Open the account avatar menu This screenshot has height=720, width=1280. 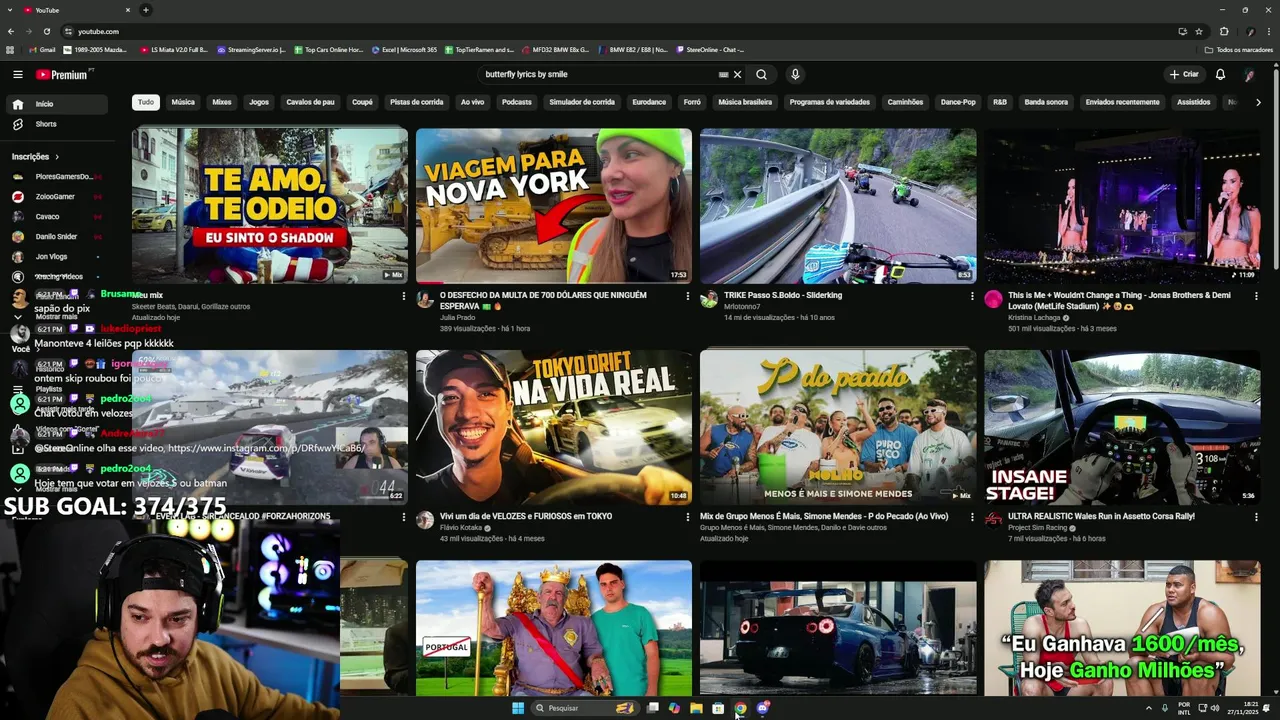[1249, 74]
